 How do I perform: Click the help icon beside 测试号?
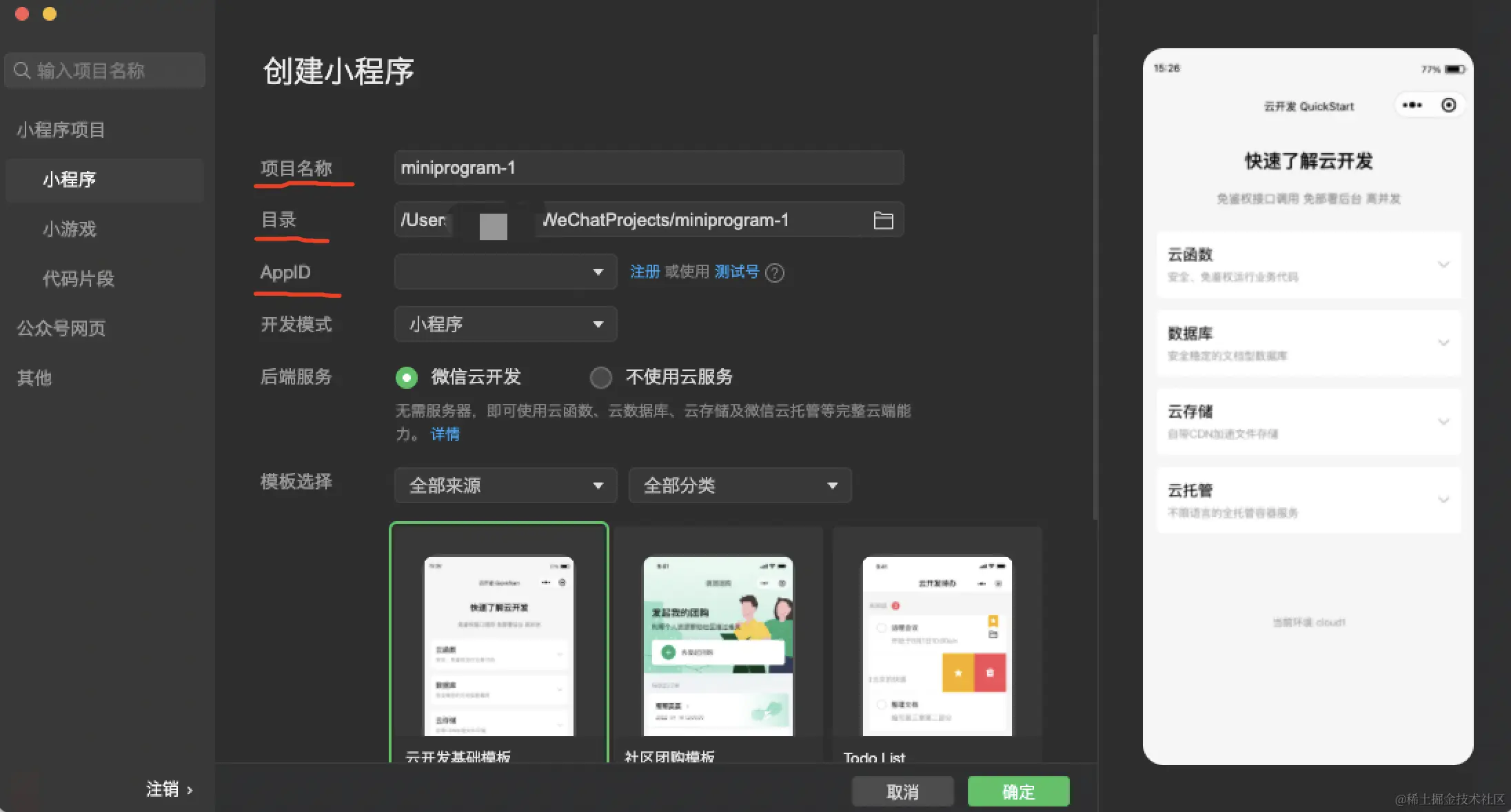click(774, 273)
